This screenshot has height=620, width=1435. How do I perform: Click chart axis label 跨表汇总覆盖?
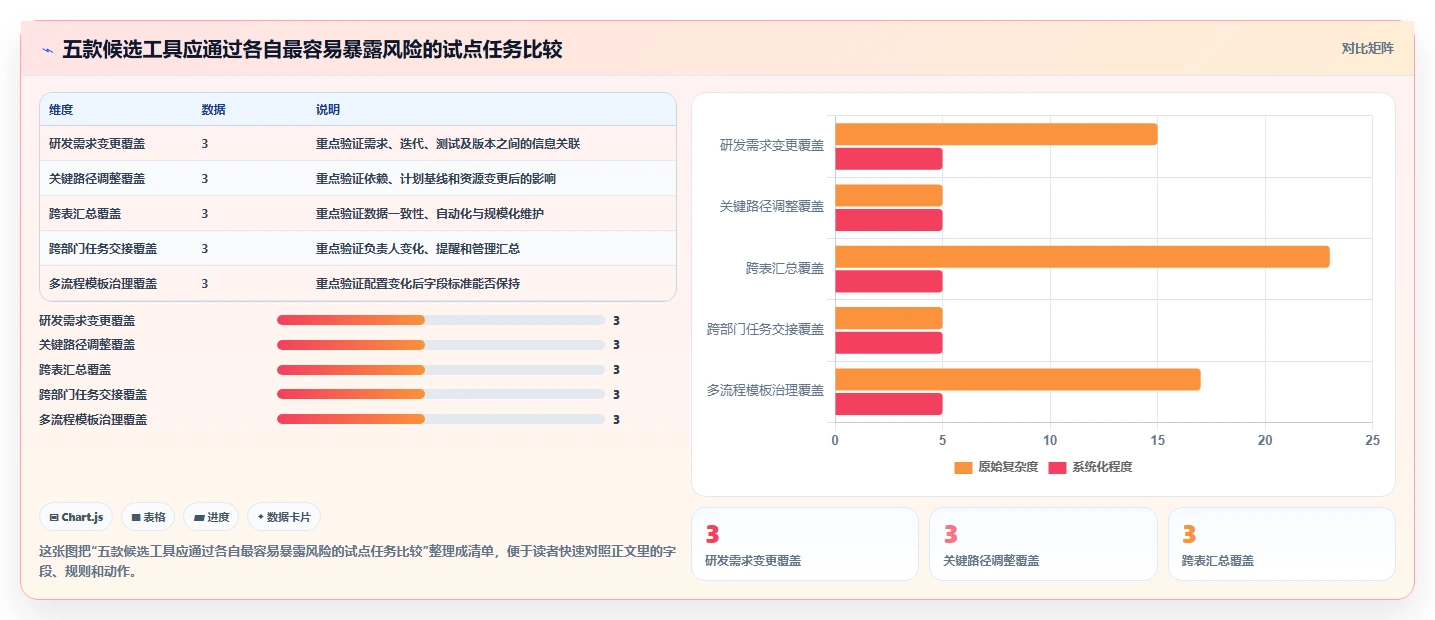click(x=785, y=268)
